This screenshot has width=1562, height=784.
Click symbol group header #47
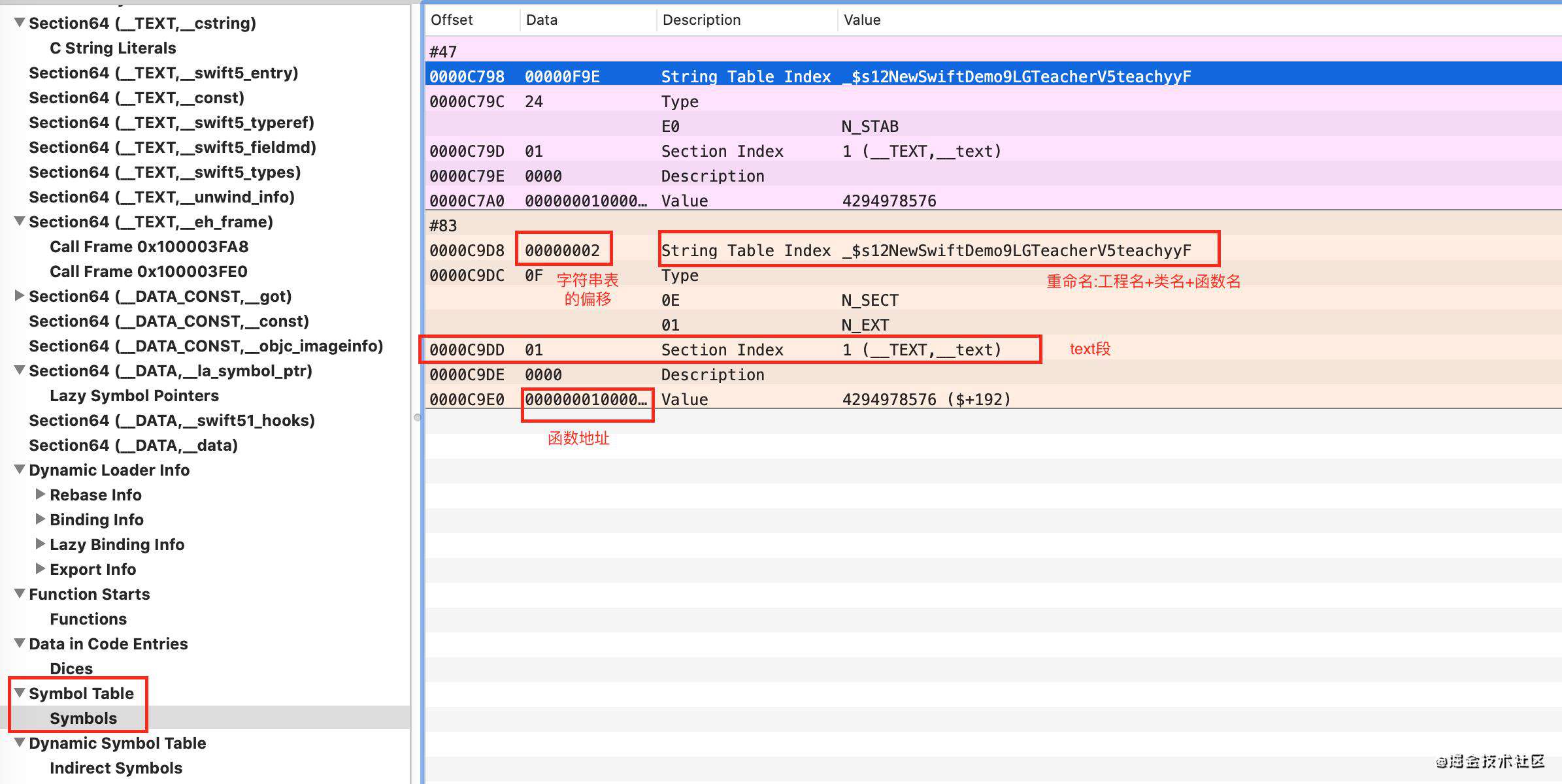443,52
